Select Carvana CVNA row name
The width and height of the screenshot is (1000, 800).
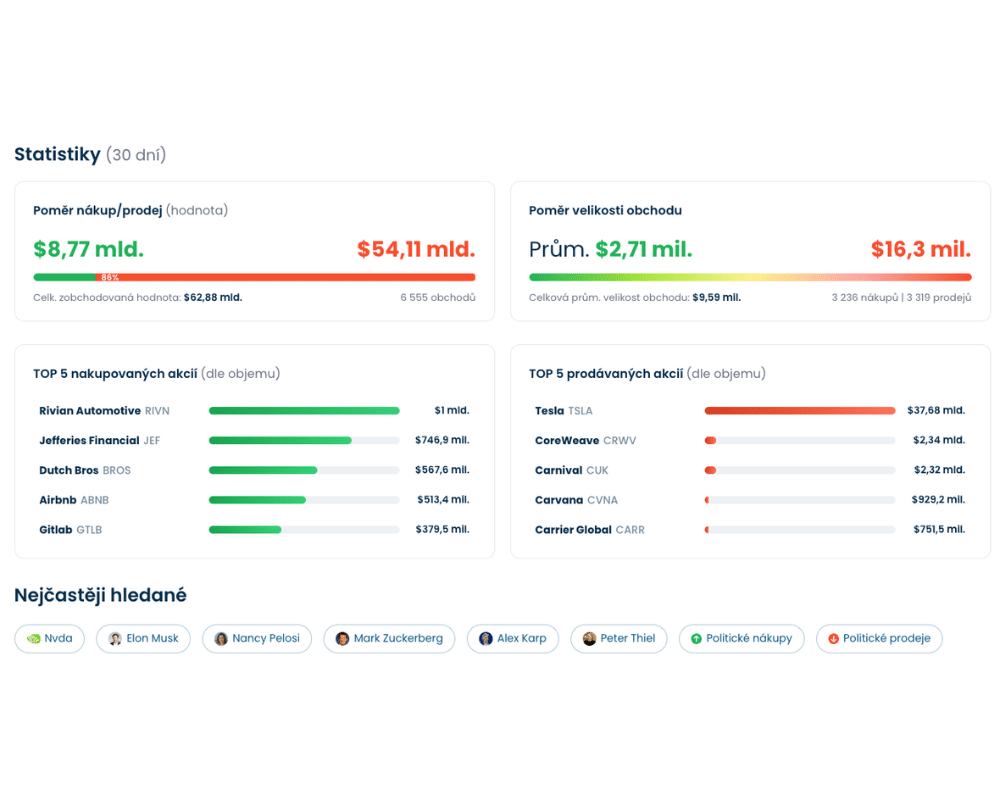[576, 500]
